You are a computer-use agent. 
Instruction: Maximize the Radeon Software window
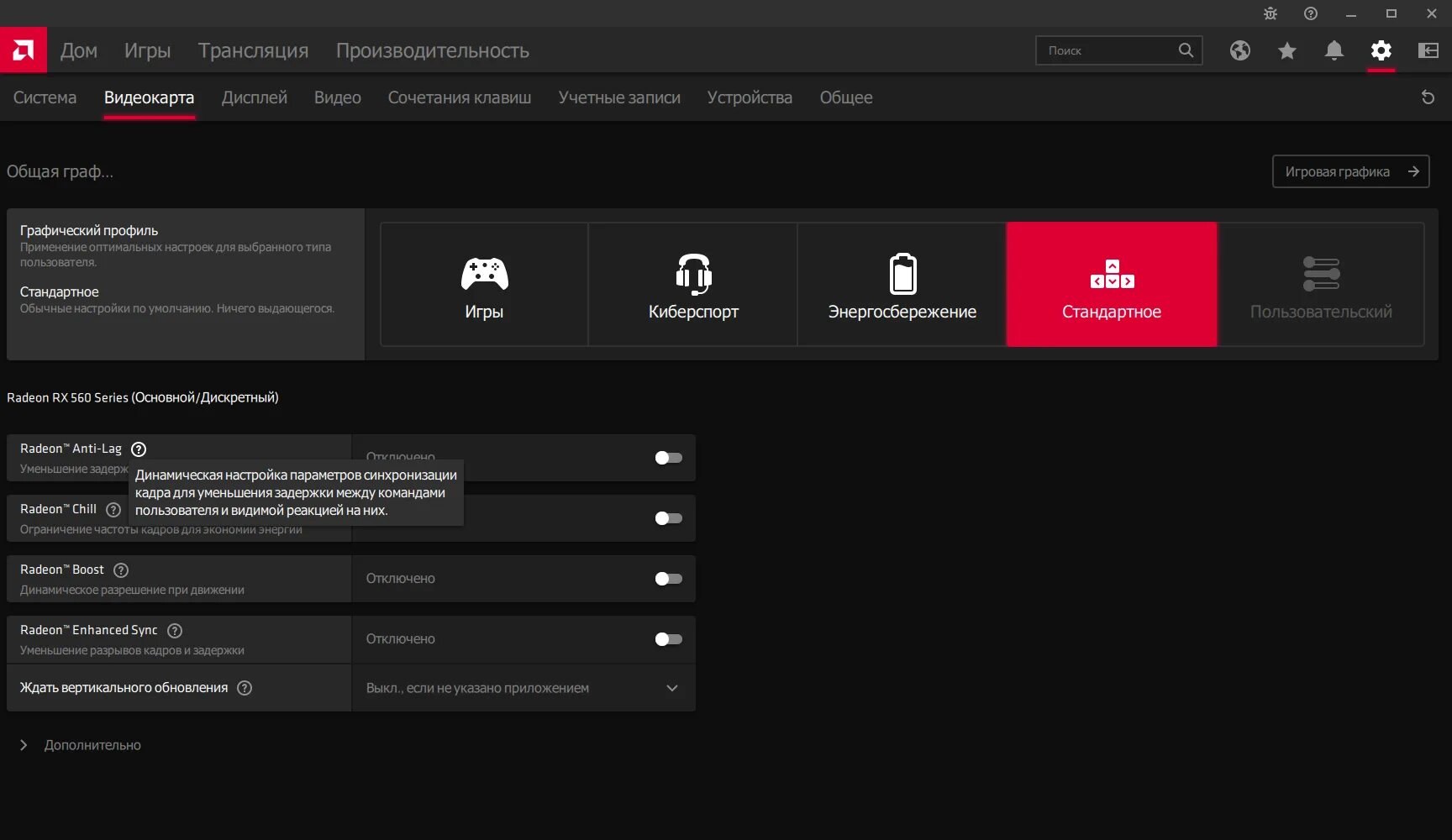point(1391,13)
